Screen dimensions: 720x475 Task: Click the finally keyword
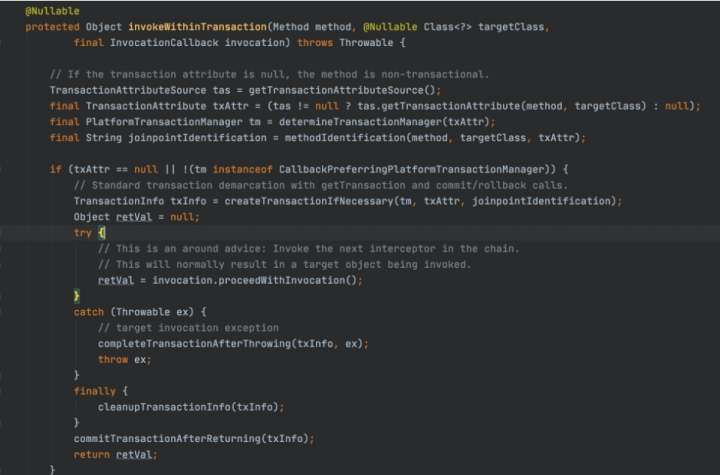click(x=95, y=391)
